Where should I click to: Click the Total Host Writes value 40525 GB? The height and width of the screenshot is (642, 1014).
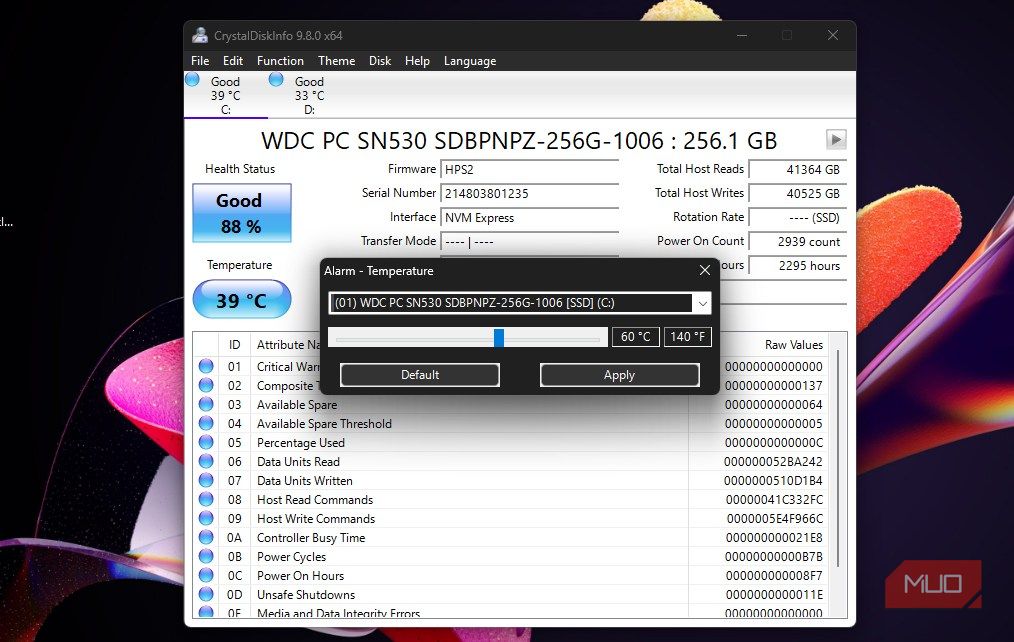click(798, 193)
